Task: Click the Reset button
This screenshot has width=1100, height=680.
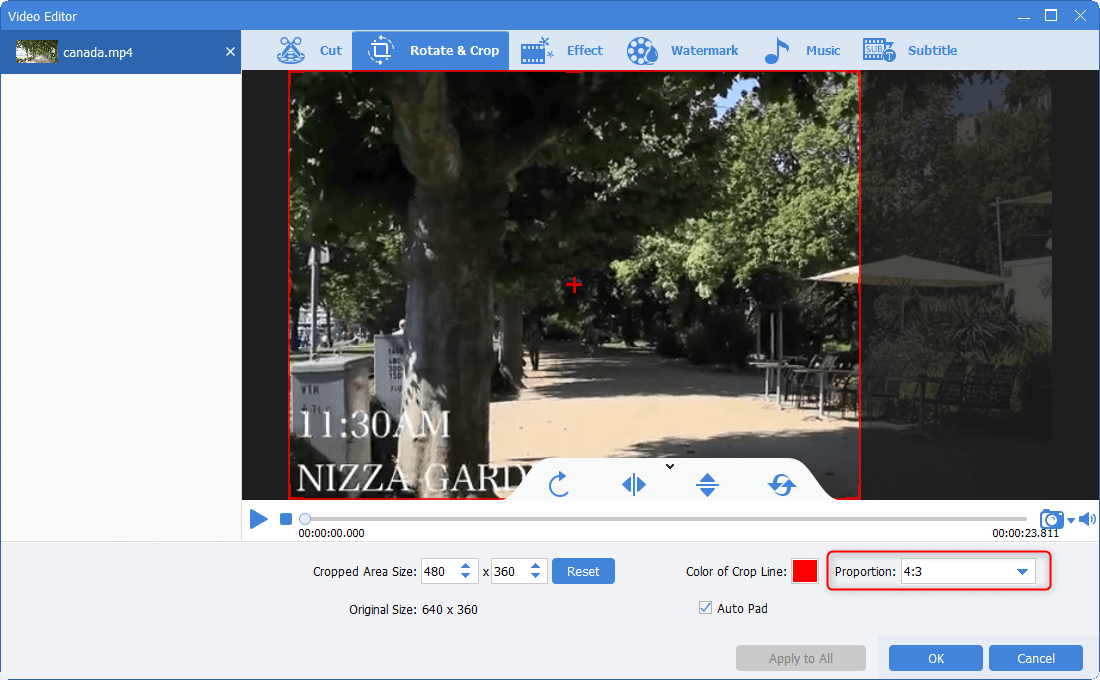Action: [583, 572]
